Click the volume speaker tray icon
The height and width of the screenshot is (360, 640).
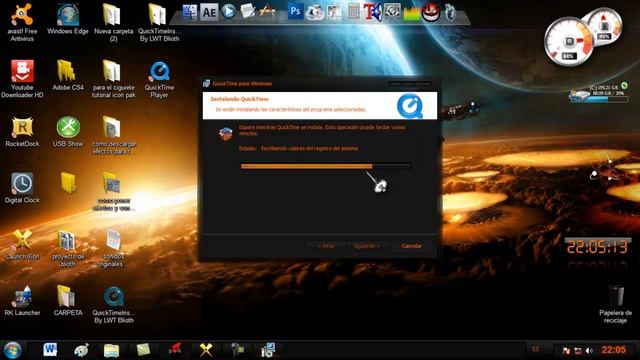coord(589,351)
